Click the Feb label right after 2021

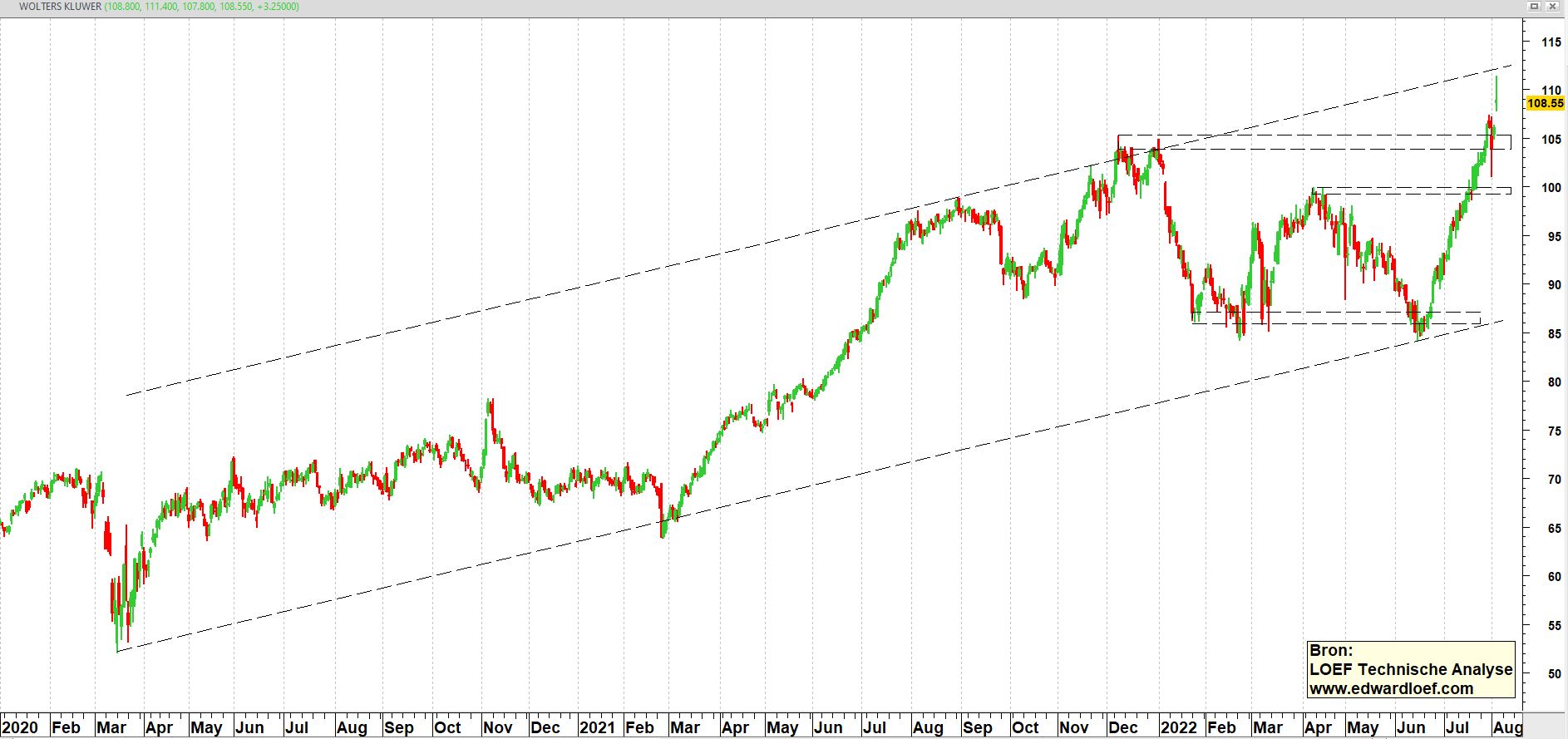coord(639,727)
